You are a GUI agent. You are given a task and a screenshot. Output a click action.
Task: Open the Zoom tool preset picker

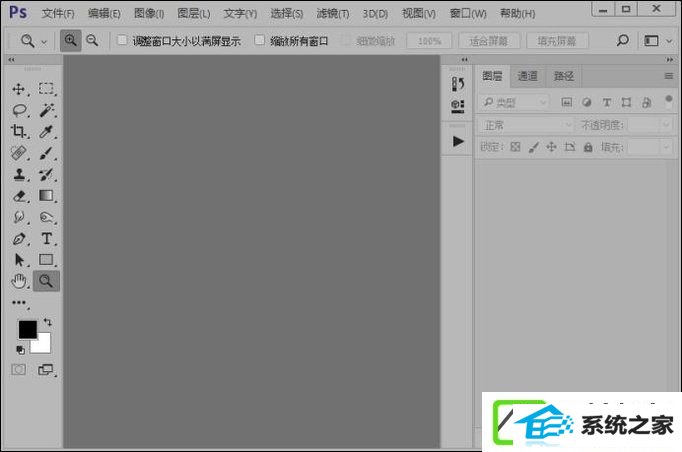click(x=33, y=41)
